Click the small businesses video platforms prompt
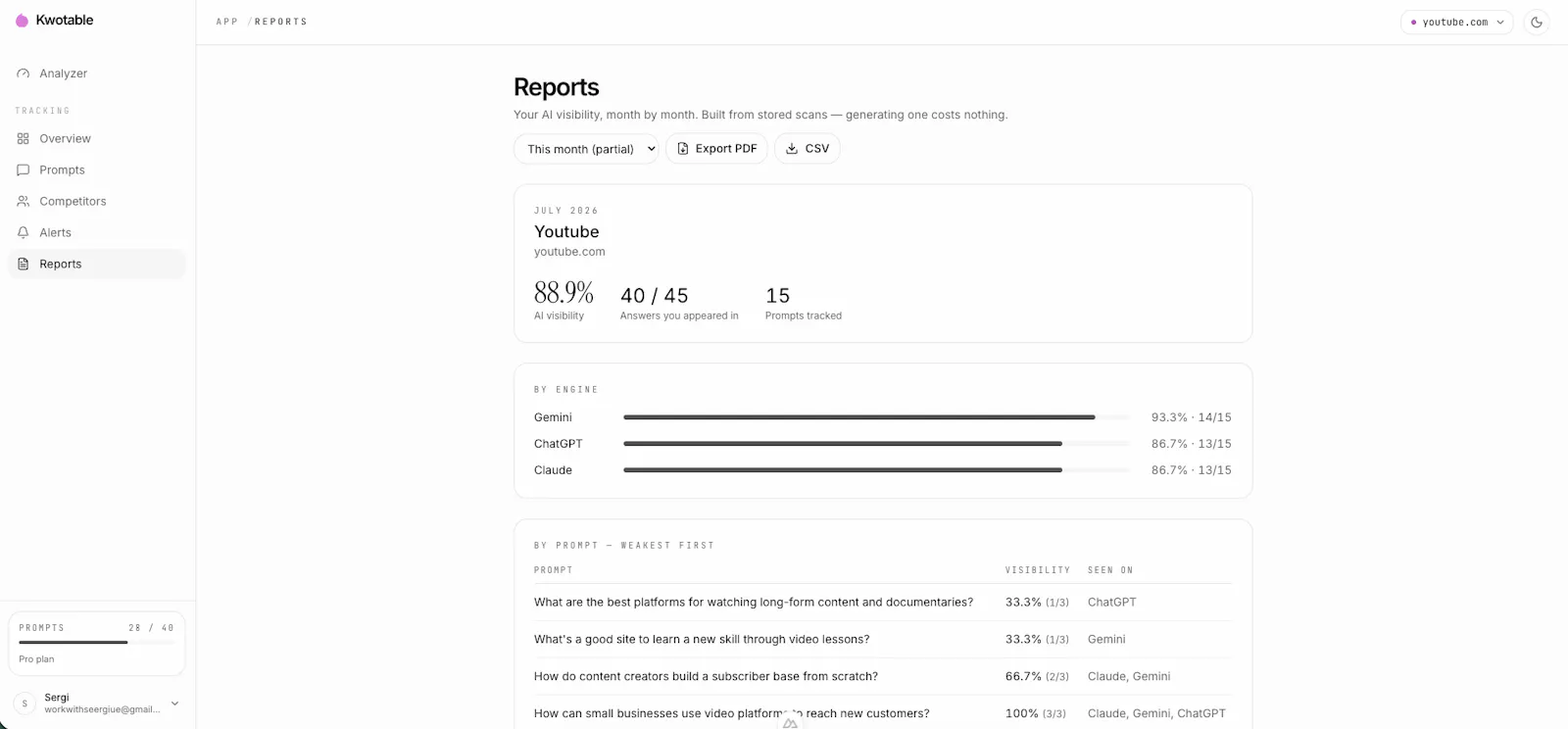The width and height of the screenshot is (1568, 729). 732,714
